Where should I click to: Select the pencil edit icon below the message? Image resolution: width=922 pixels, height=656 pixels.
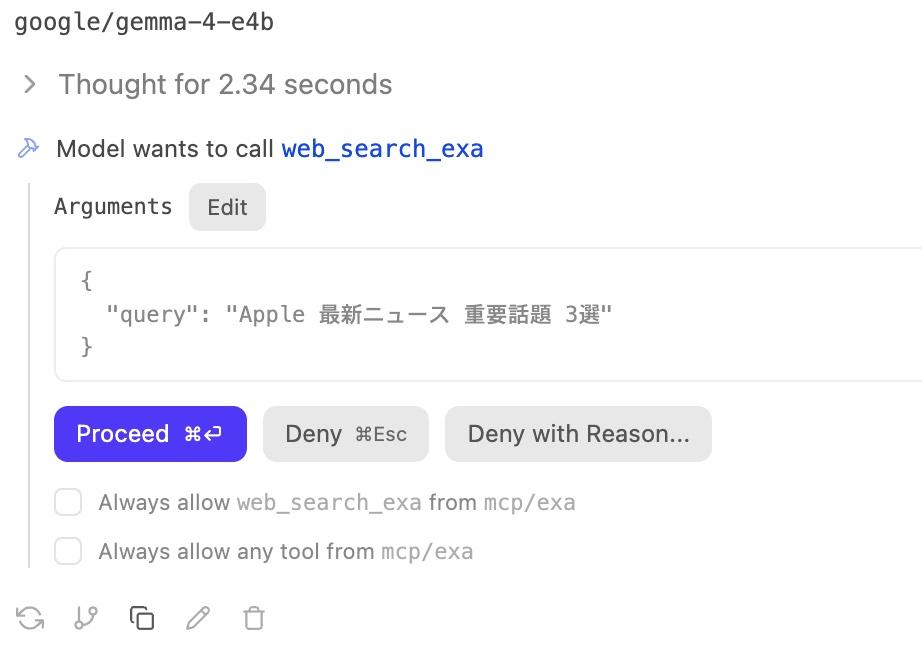[x=197, y=618]
